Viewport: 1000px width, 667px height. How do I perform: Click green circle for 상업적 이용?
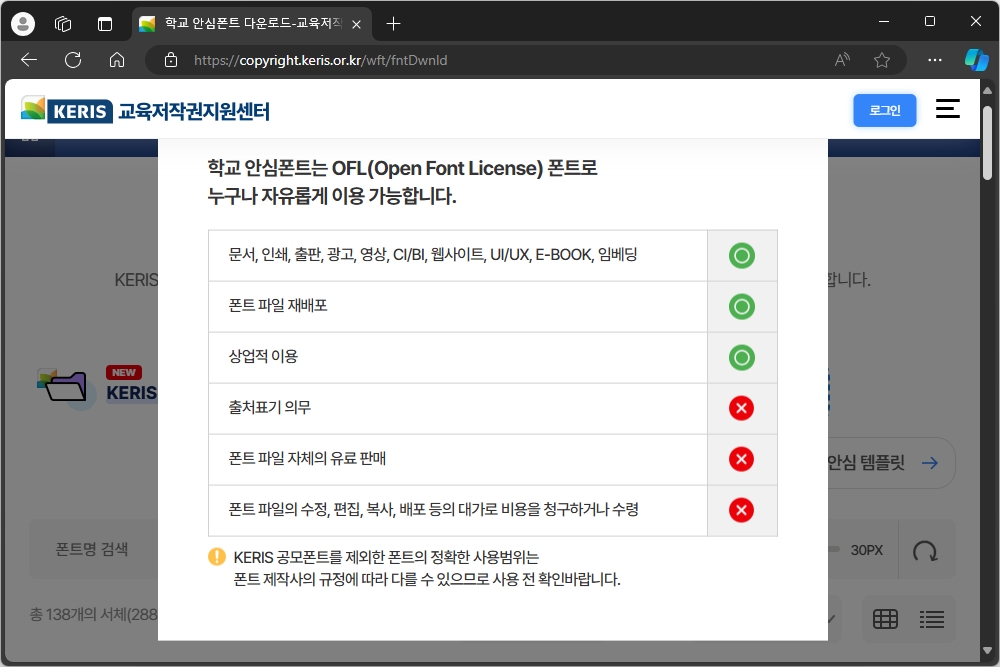[x=742, y=358]
